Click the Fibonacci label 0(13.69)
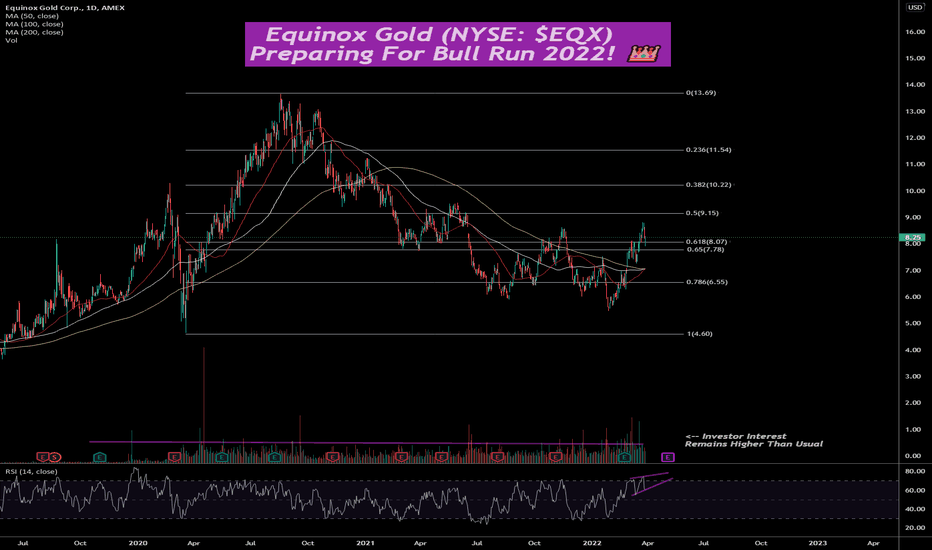The width and height of the screenshot is (932, 550). point(701,93)
